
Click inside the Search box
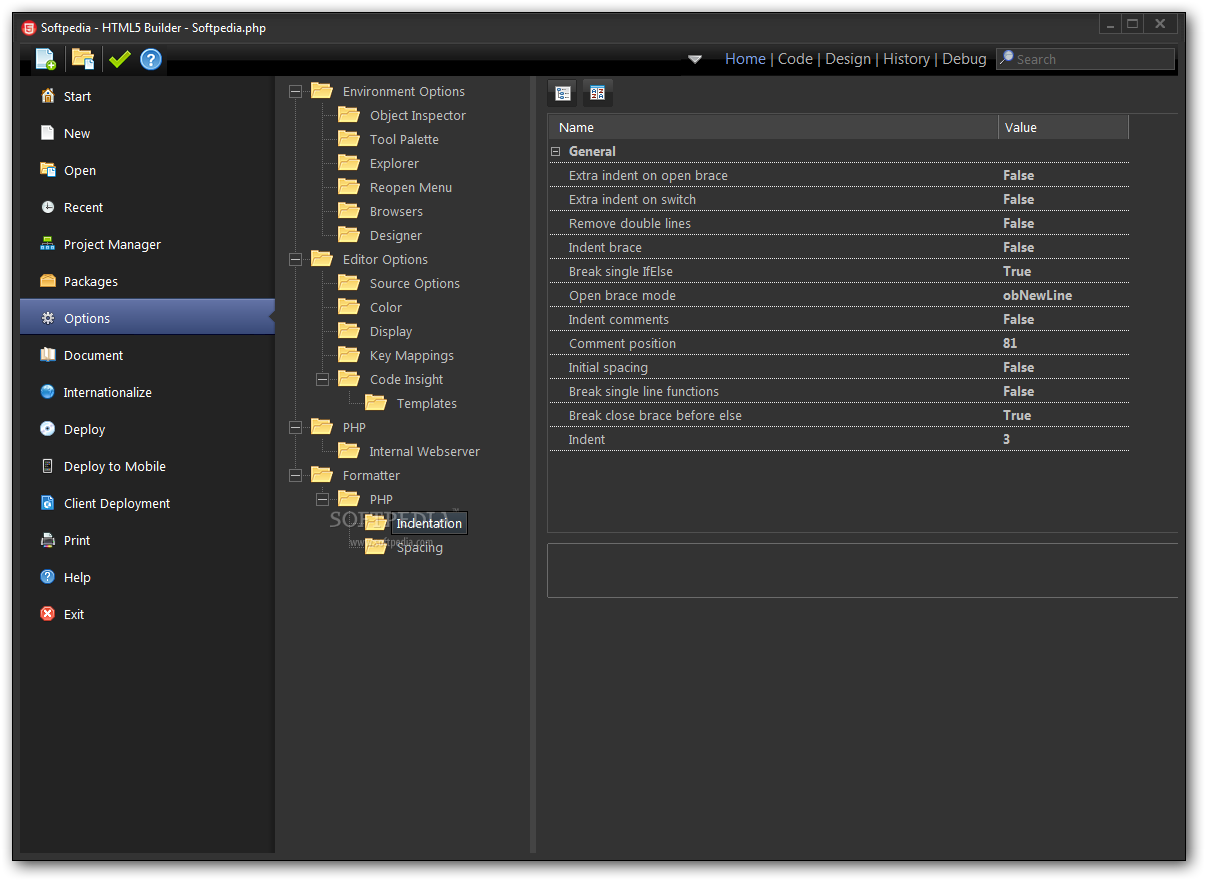click(x=1085, y=59)
